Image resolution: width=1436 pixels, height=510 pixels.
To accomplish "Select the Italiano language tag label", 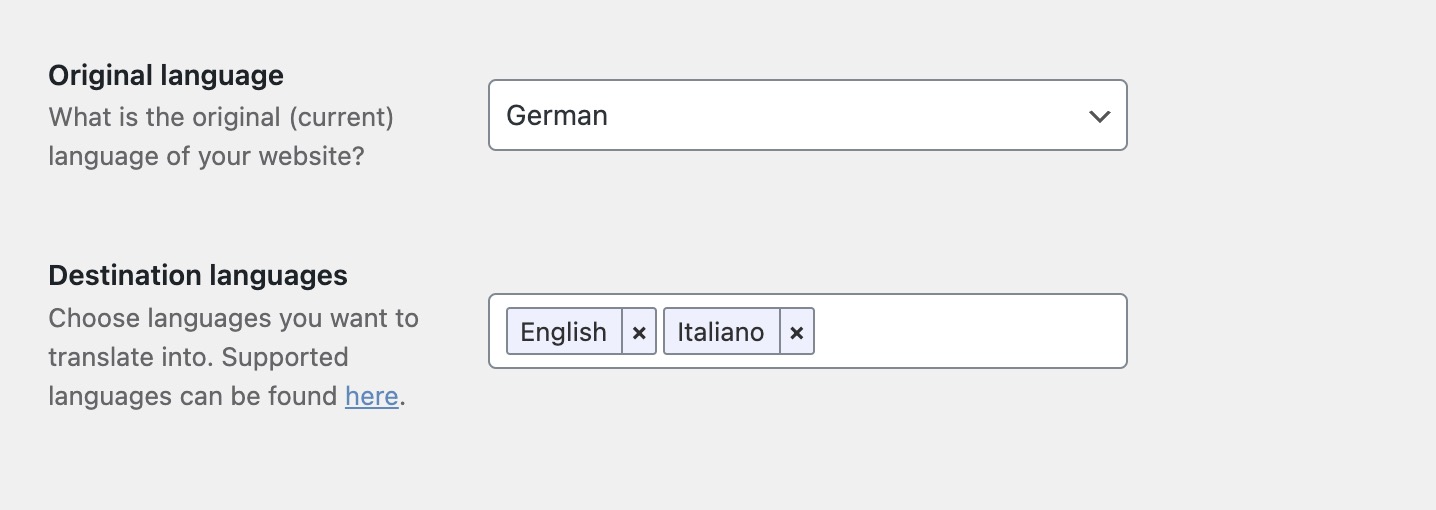I will coord(721,332).
